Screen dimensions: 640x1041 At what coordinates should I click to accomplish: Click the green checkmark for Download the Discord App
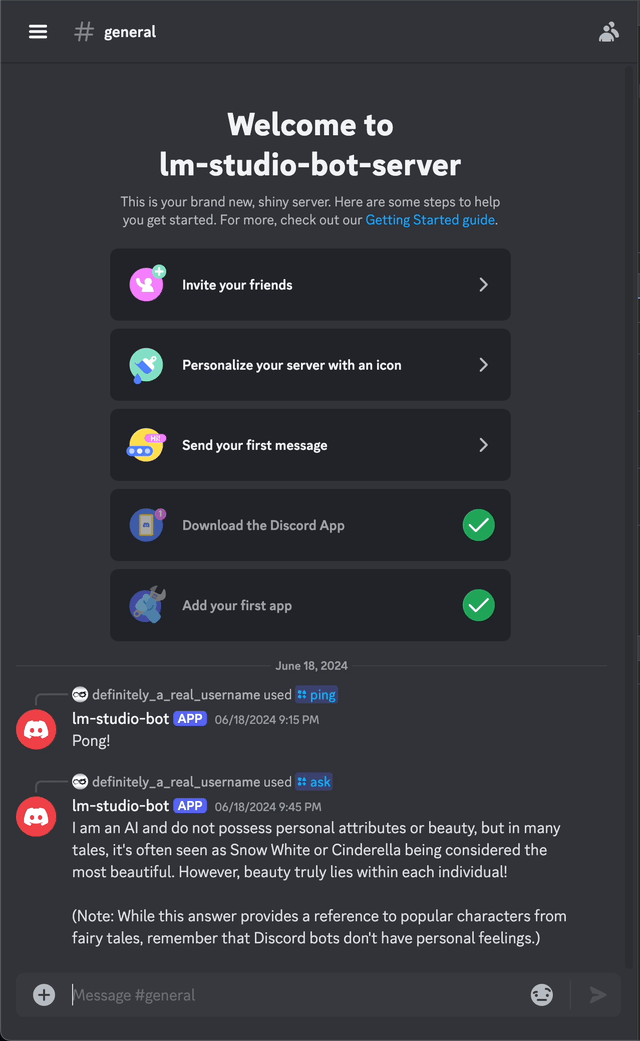click(x=479, y=525)
